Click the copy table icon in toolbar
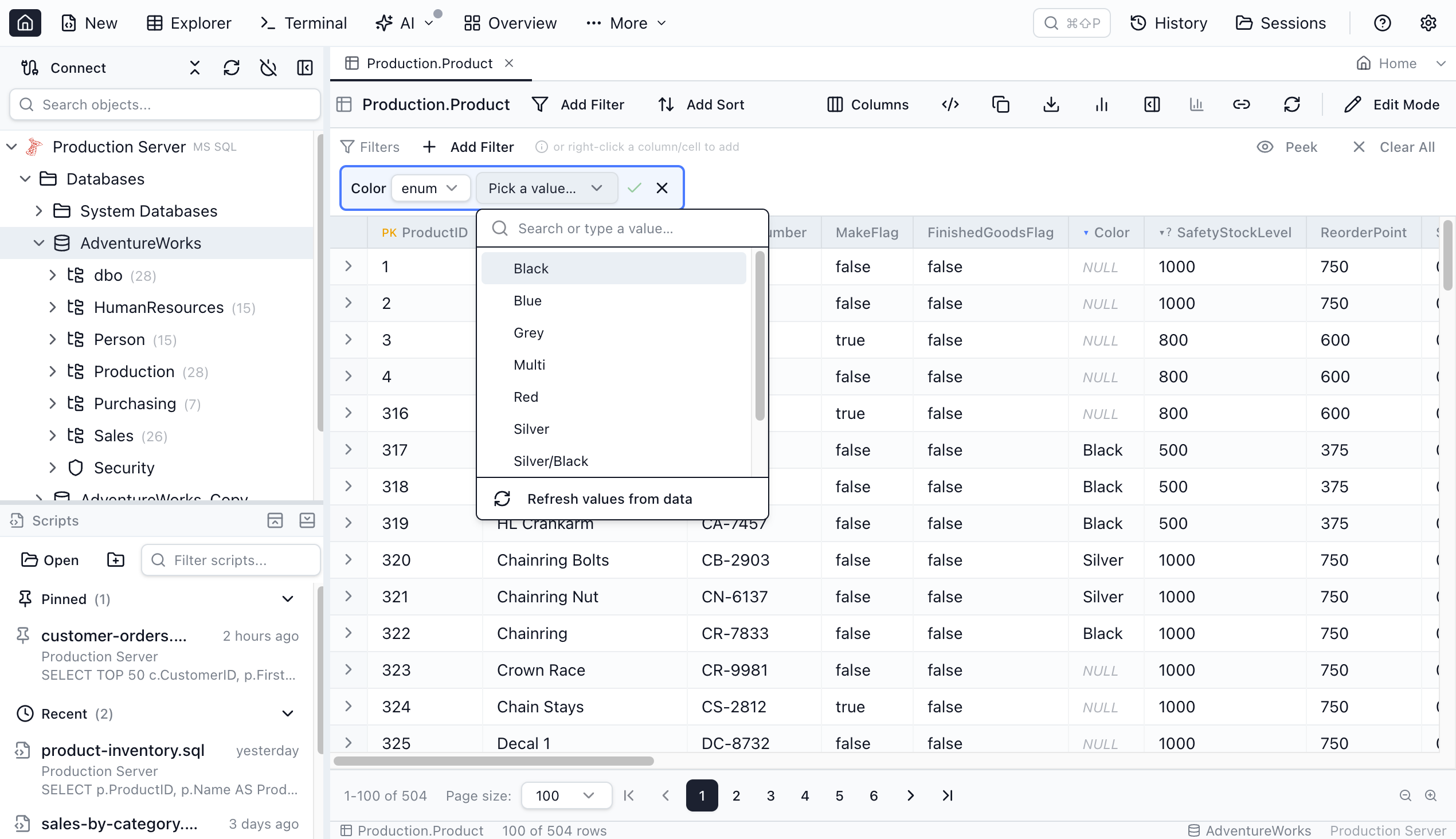This screenshot has height=839, width=1456. (1001, 104)
